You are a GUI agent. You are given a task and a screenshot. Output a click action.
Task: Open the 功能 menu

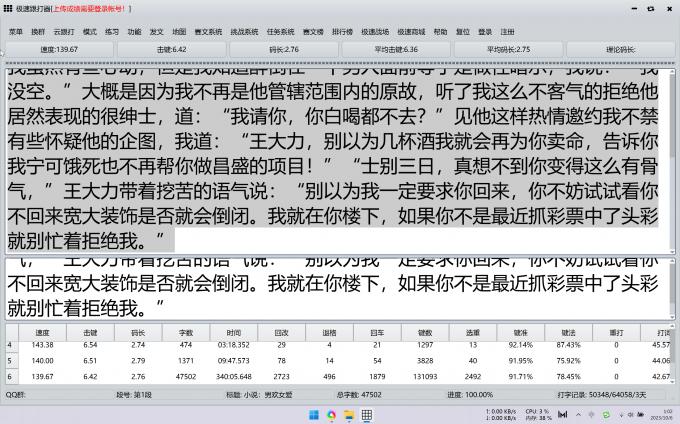[134, 32]
